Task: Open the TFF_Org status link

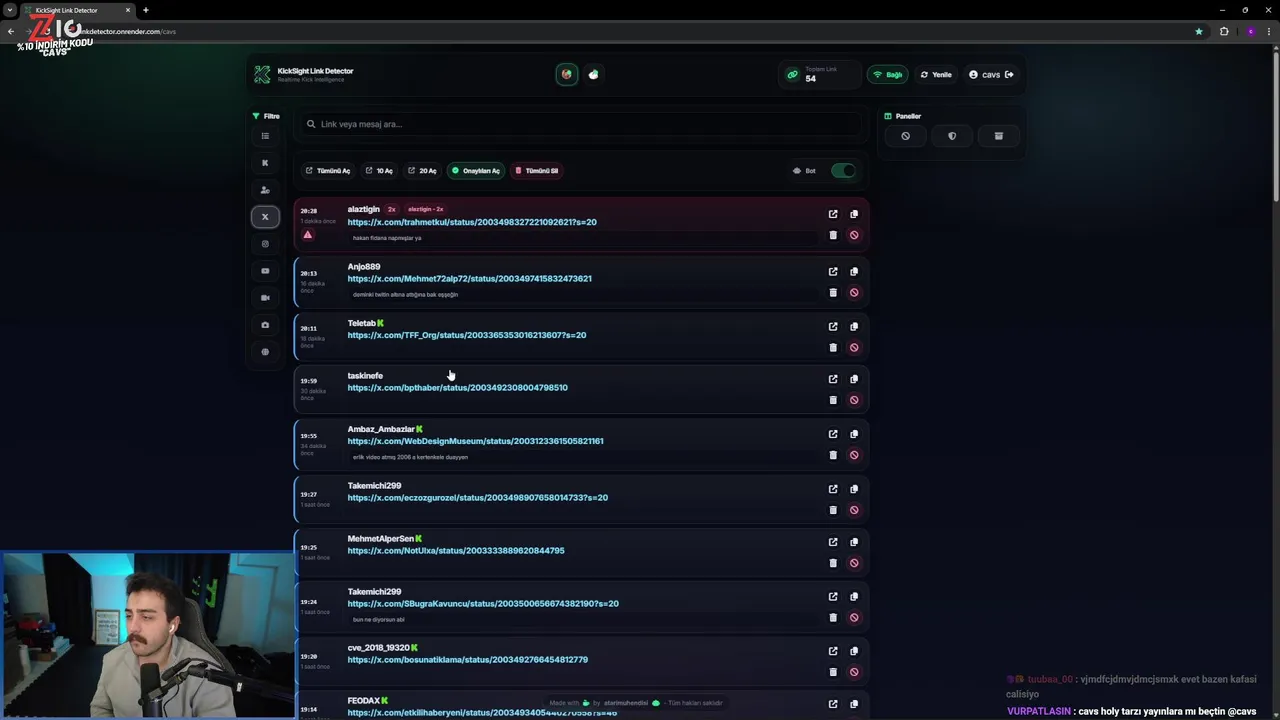Action: pos(467,335)
